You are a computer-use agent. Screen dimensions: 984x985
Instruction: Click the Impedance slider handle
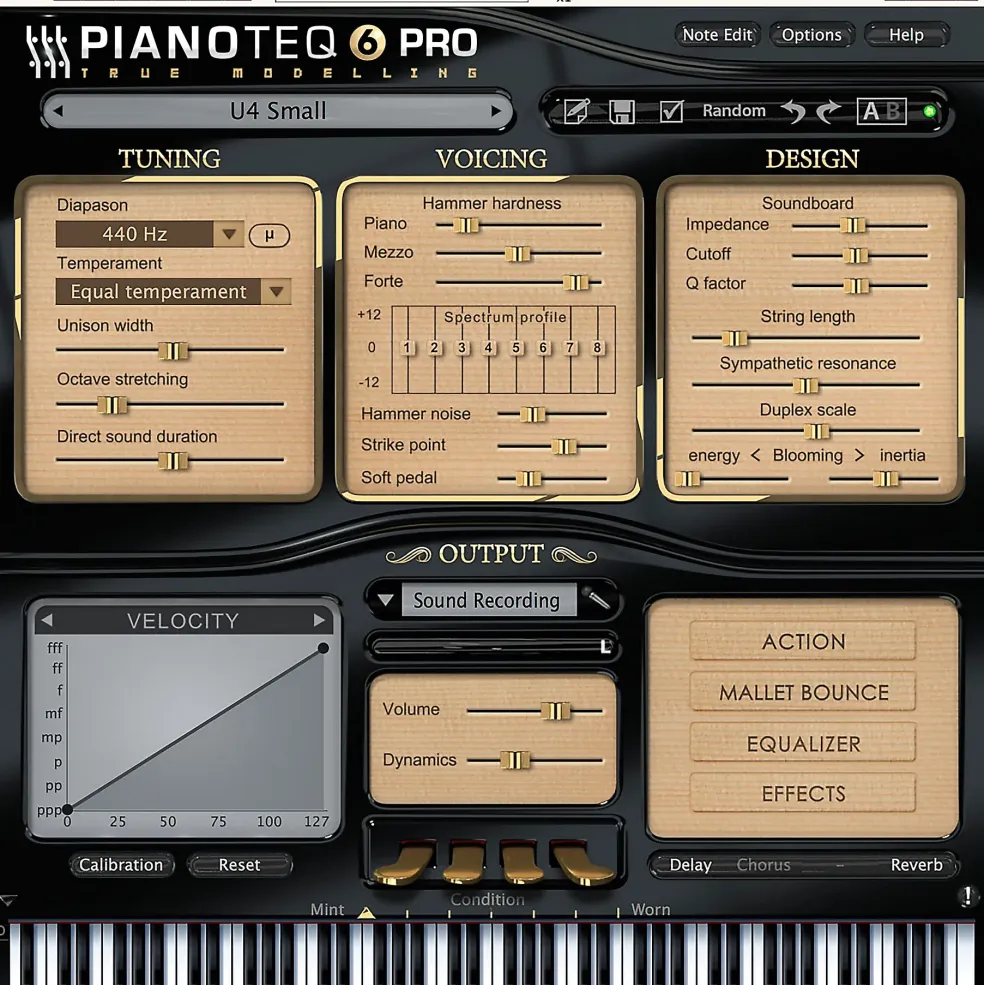coord(853,226)
